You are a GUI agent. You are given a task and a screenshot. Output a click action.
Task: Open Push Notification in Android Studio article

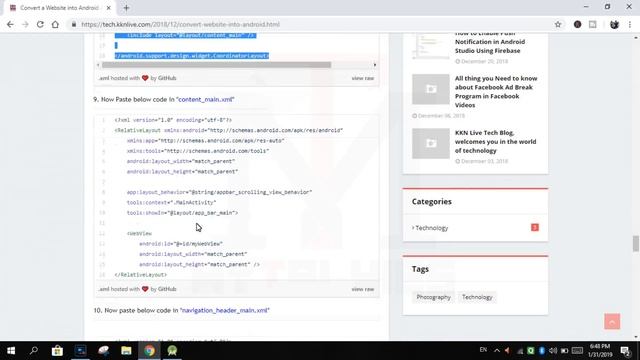490,42
